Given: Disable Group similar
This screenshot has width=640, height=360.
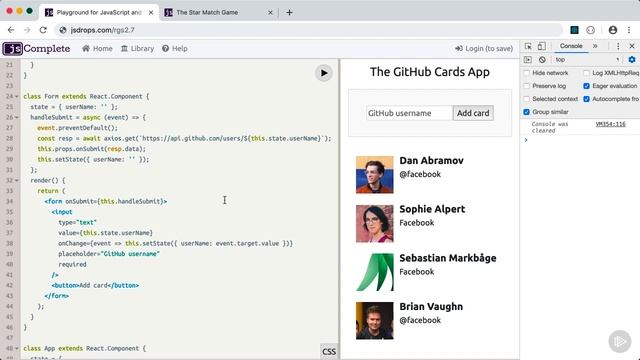Looking at the screenshot, I should (x=527, y=112).
